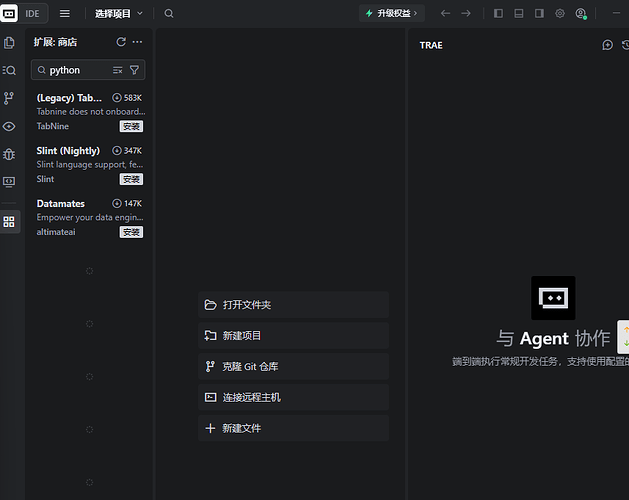
Task: Click 扩展: 商店 panel heading
Action: point(55,42)
